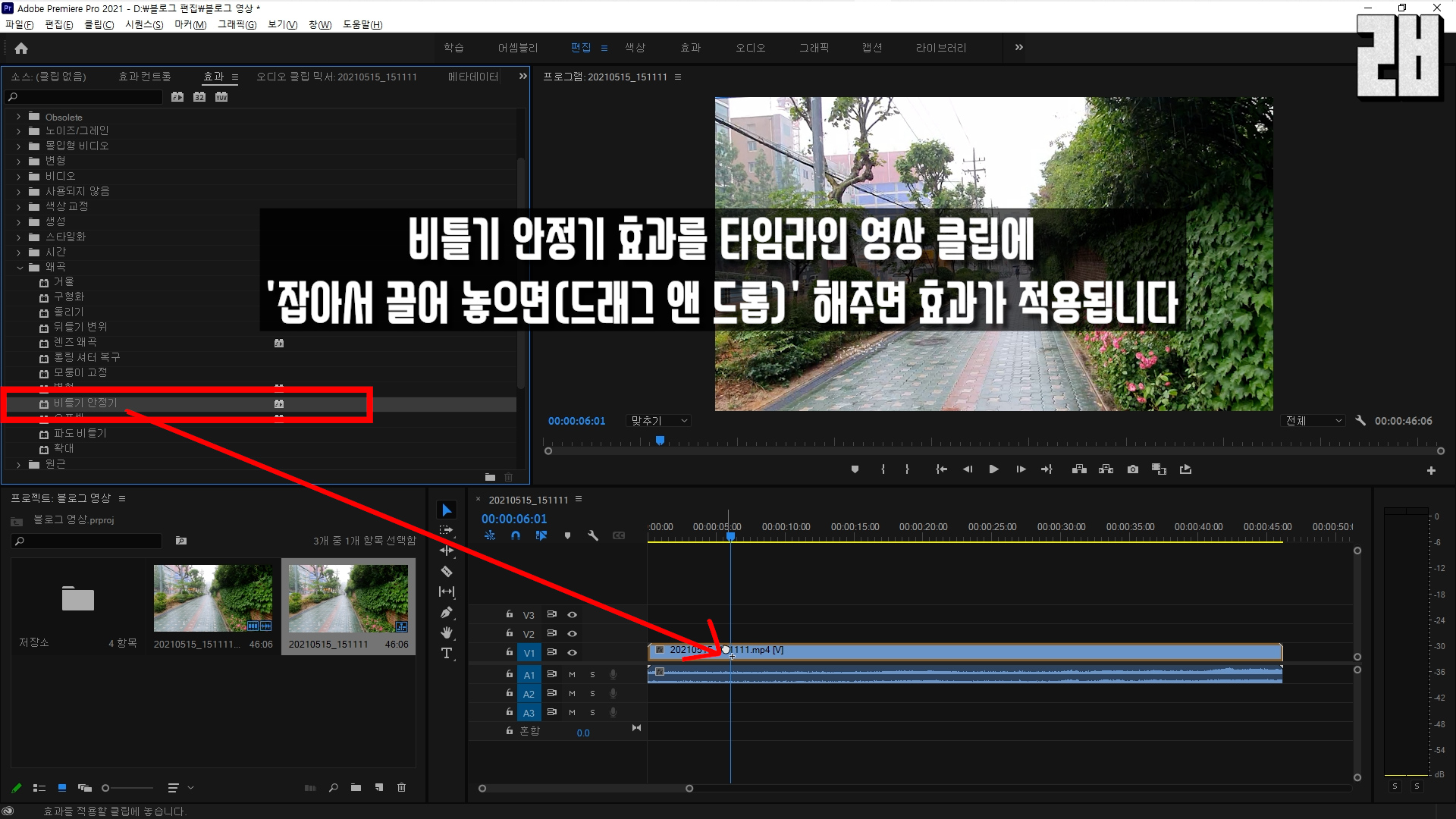The image size is (1456, 819).
Task: Select the Razor tool in timeline toolbar
Action: click(x=447, y=571)
